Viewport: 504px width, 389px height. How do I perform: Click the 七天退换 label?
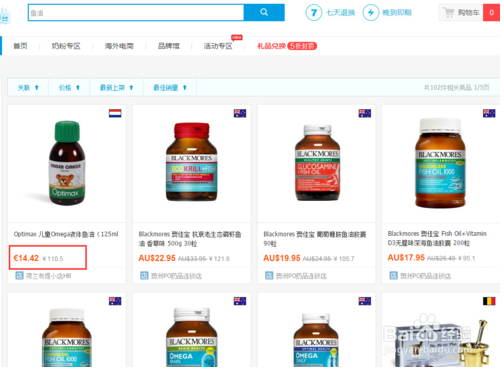coord(340,13)
